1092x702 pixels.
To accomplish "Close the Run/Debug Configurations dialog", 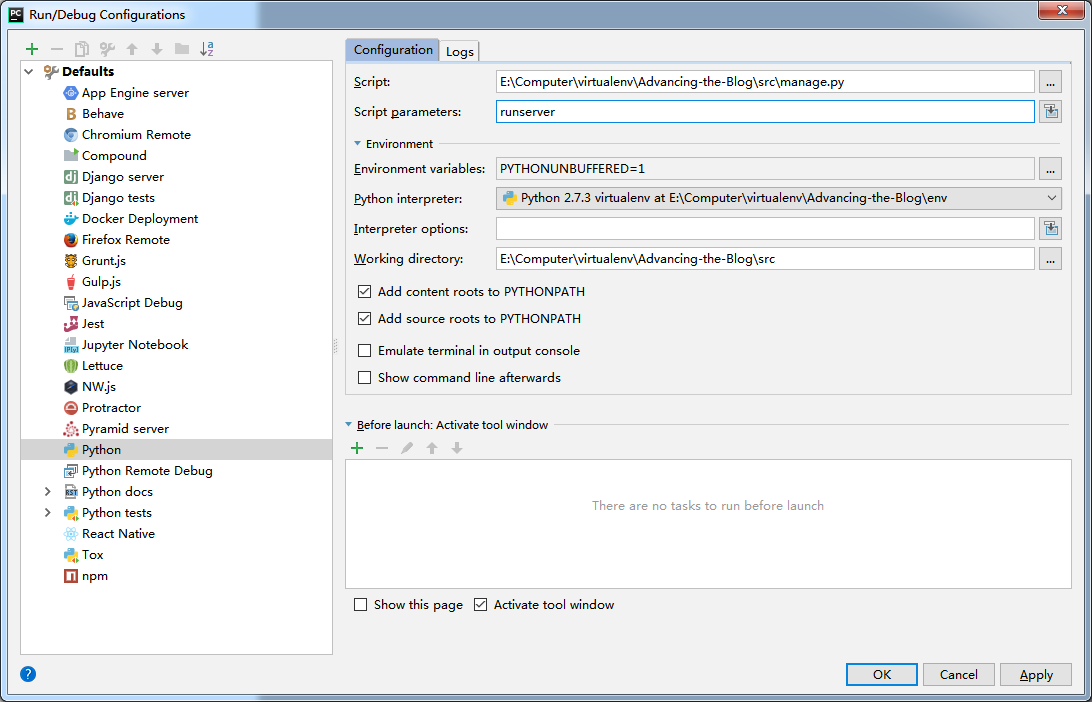I will (1062, 10).
